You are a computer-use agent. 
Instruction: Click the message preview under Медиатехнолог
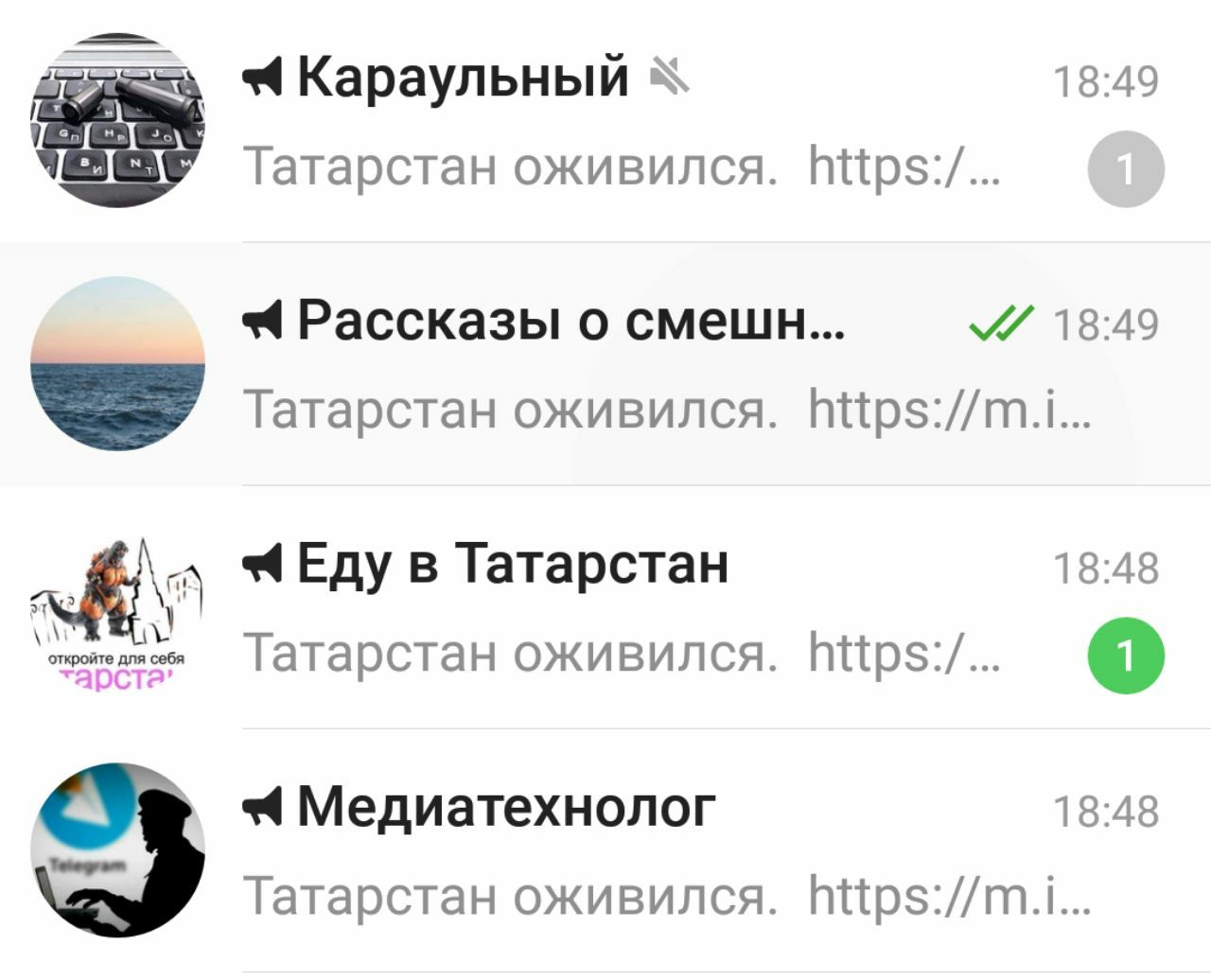[x=667, y=896]
